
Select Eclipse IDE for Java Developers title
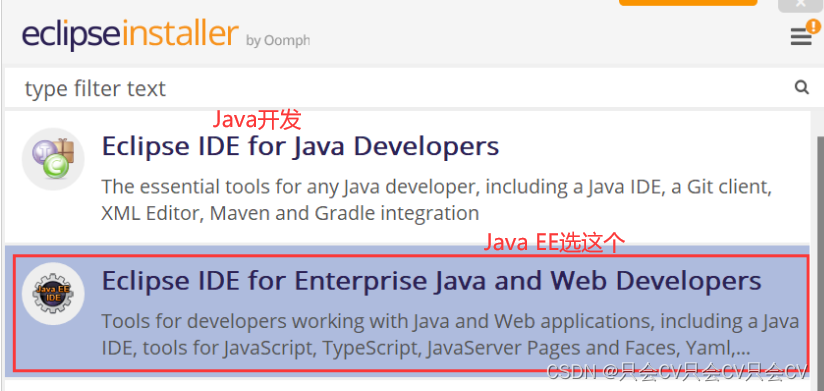tap(300, 146)
